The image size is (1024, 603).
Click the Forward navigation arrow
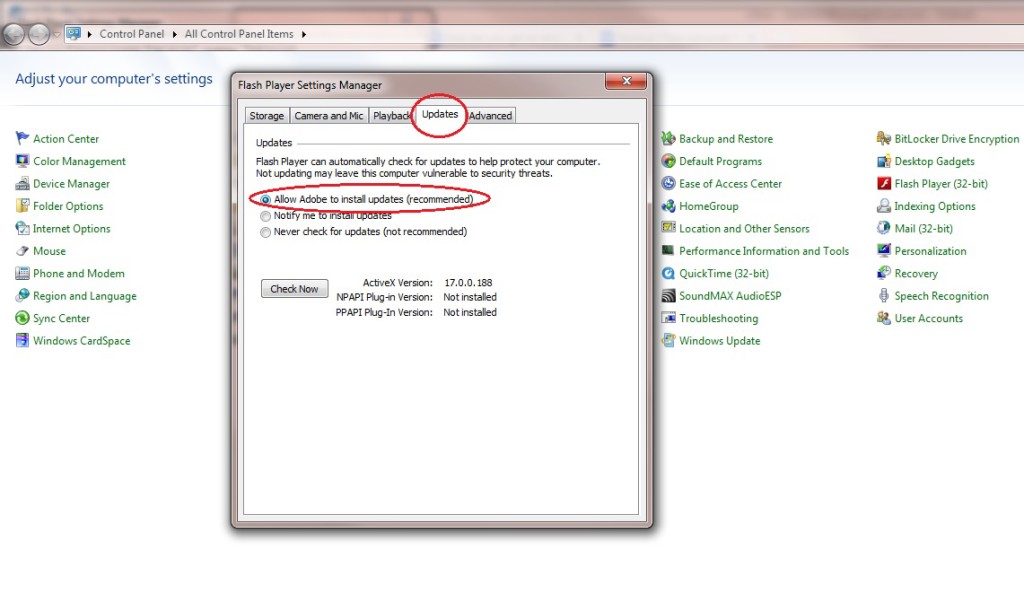coord(39,34)
